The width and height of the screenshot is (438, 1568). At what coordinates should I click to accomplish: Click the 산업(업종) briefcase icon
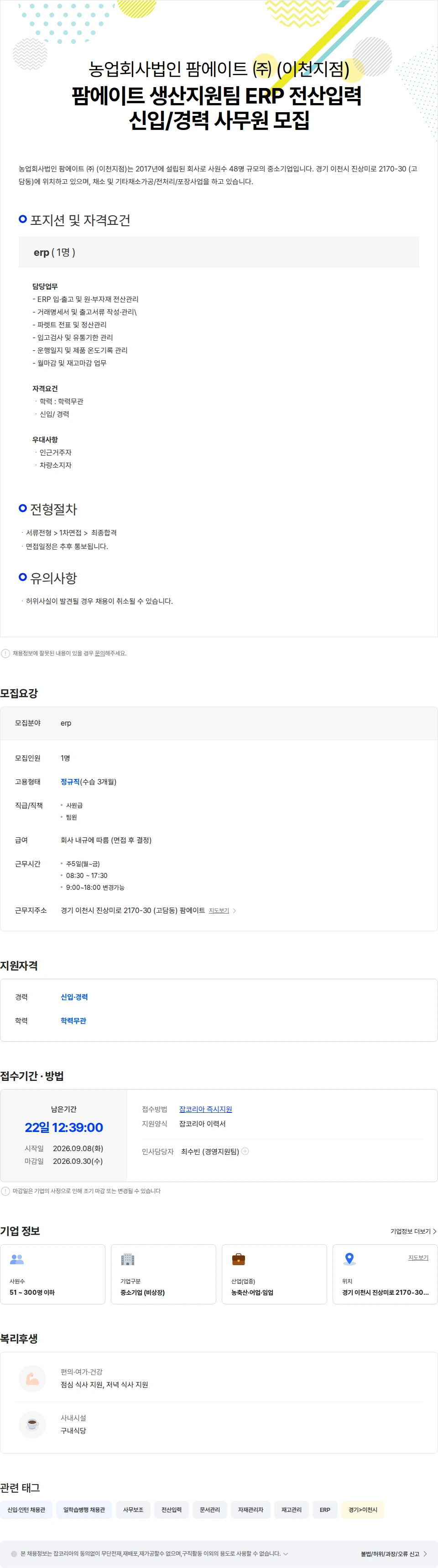(x=239, y=1259)
